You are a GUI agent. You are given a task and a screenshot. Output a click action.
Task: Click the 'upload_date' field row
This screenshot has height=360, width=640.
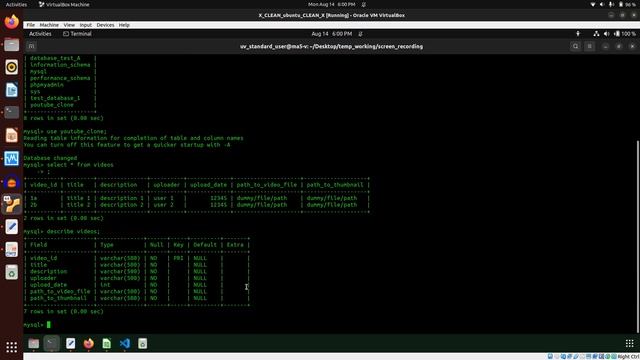(x=137, y=285)
